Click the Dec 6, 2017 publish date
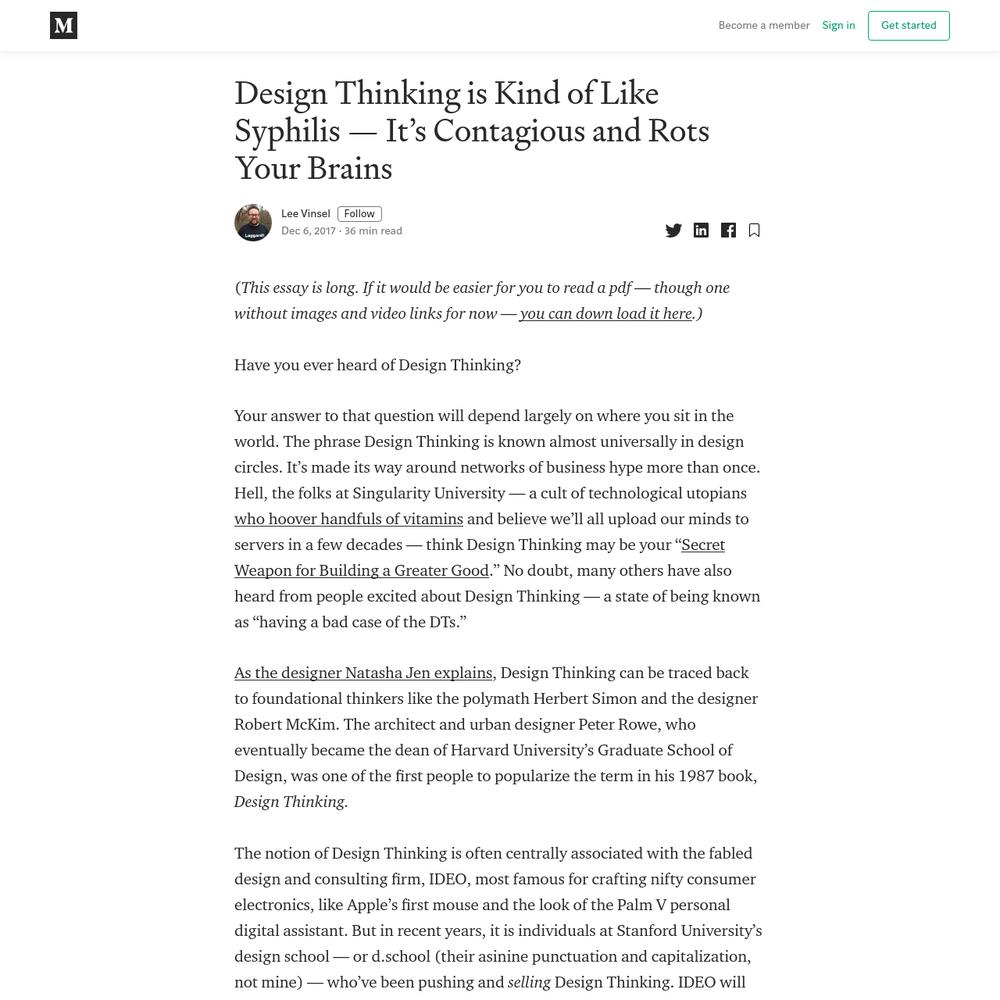This screenshot has width=1000, height=1000. pyautogui.click(x=308, y=231)
